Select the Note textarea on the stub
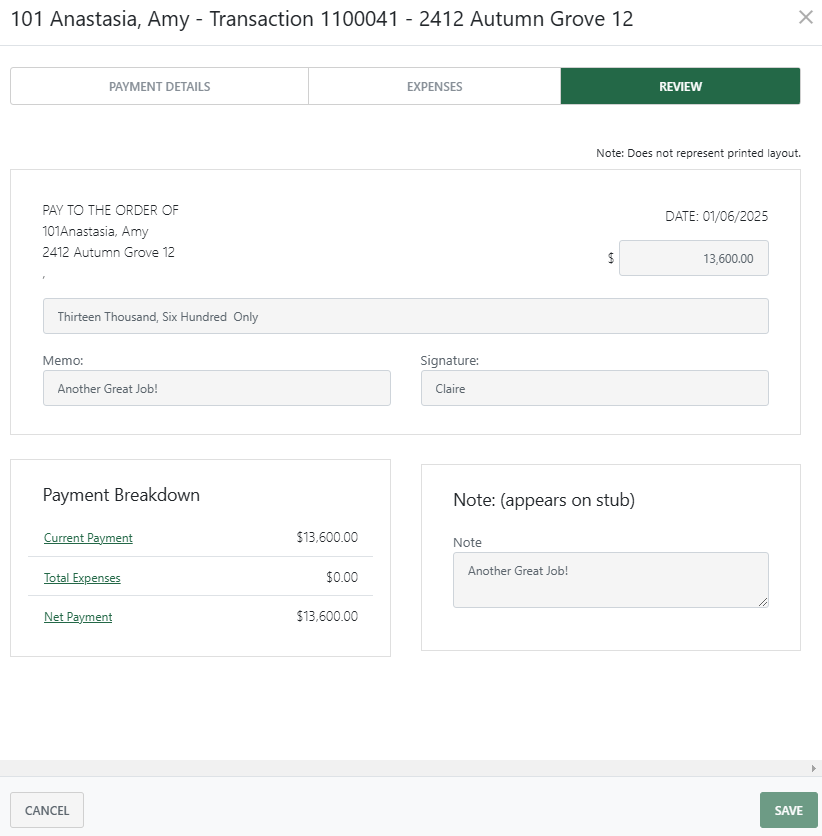The width and height of the screenshot is (822, 836). point(610,580)
